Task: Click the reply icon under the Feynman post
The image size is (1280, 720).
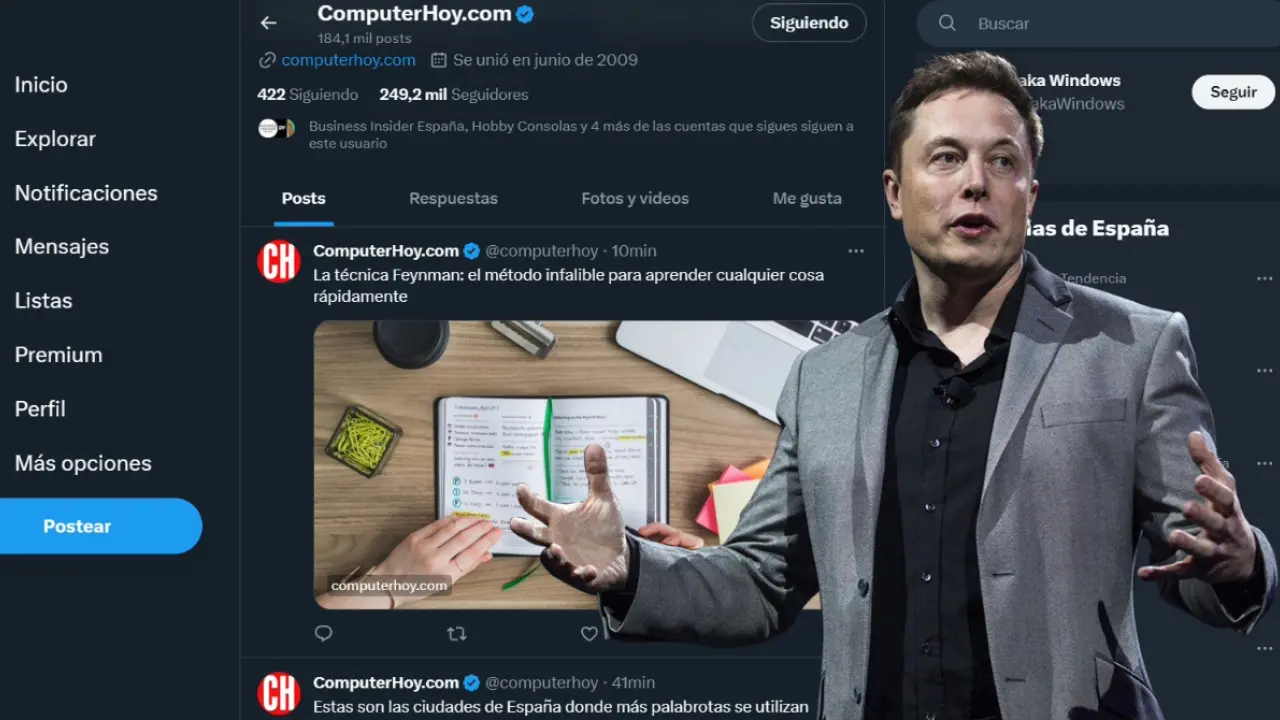Action: pos(323,633)
